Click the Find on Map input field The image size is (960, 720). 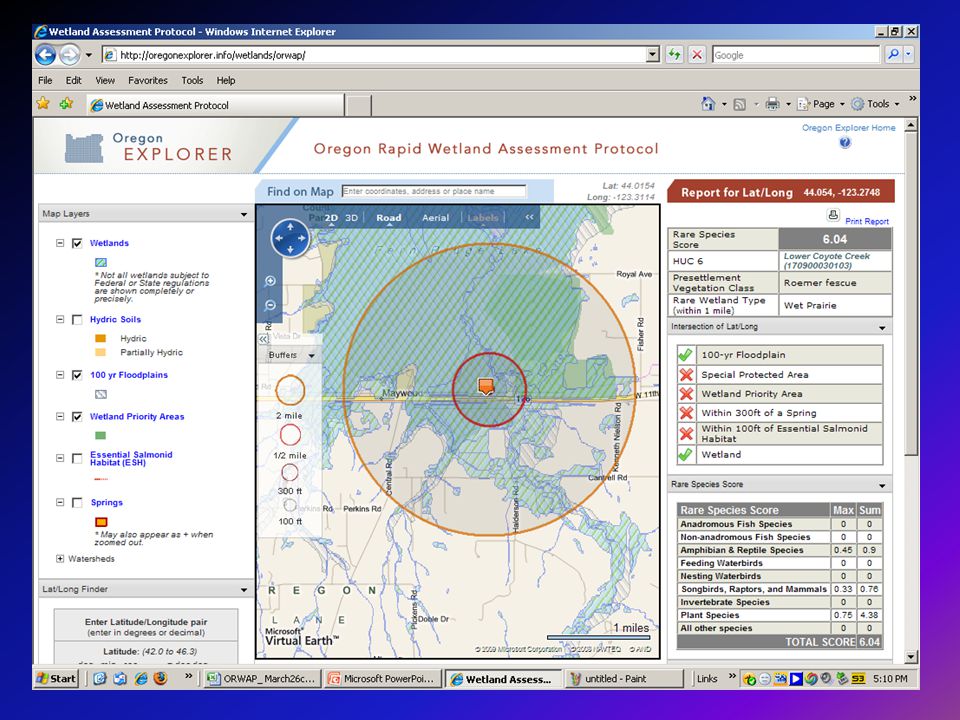(x=433, y=191)
